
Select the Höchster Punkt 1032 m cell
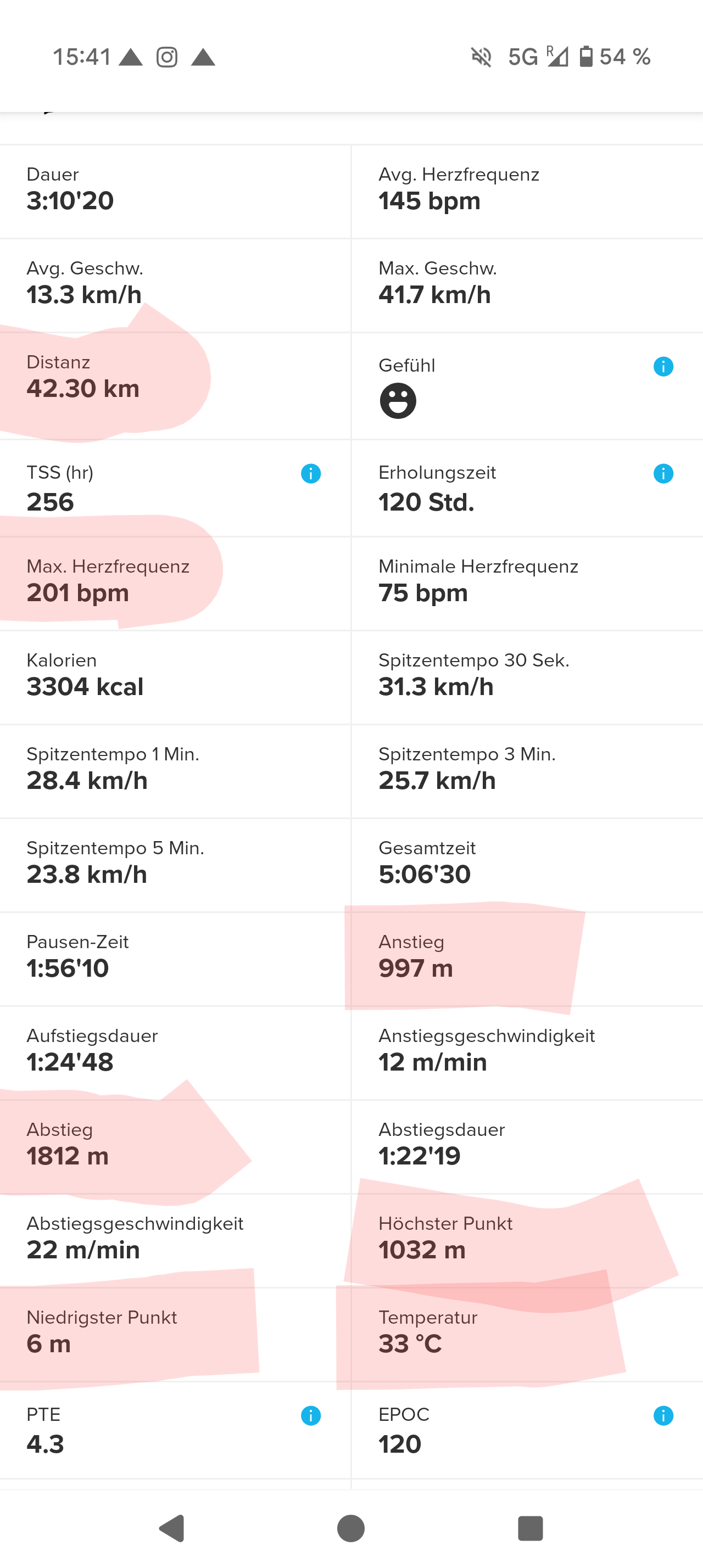tap(527, 1240)
